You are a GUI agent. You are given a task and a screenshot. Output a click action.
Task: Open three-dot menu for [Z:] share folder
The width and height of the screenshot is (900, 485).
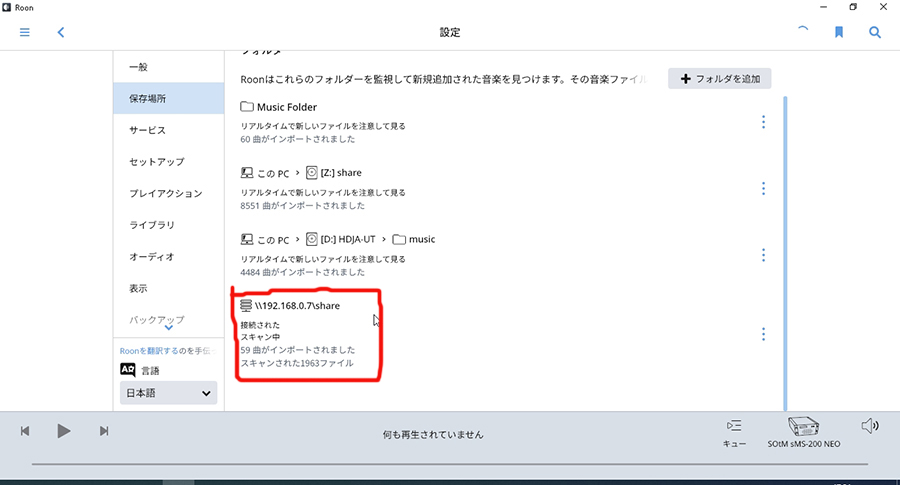pyautogui.click(x=763, y=188)
